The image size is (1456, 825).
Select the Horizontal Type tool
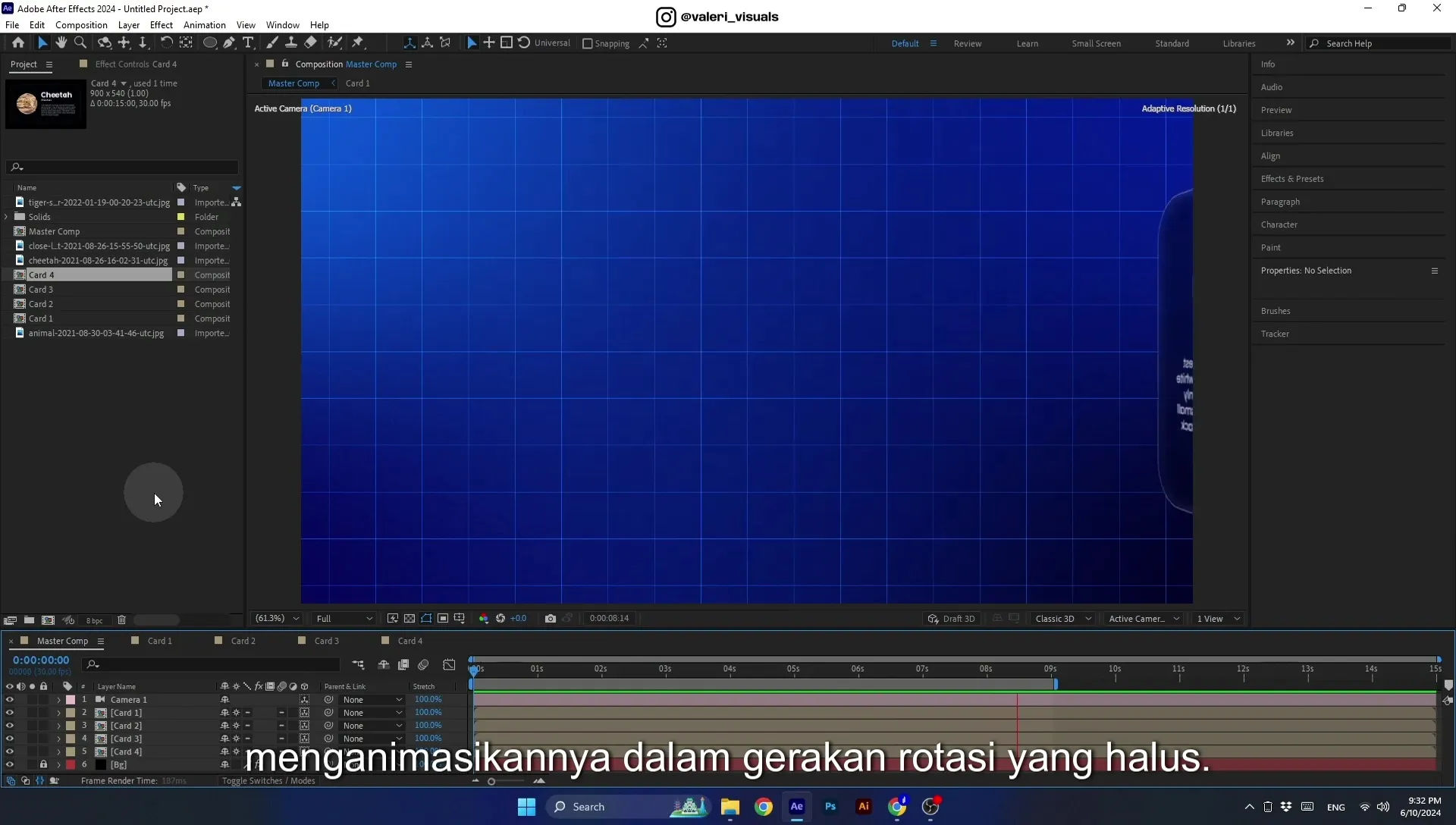click(x=248, y=43)
